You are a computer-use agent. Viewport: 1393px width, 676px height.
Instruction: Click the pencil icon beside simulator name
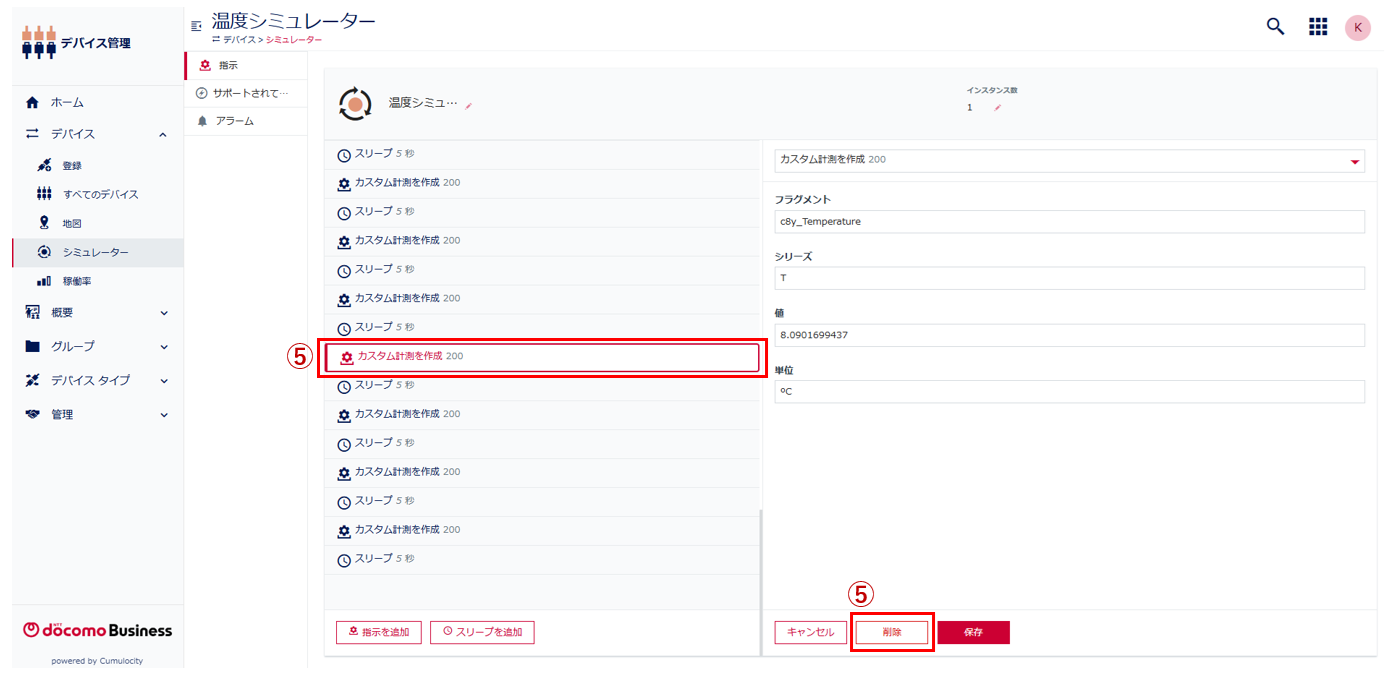(469, 105)
